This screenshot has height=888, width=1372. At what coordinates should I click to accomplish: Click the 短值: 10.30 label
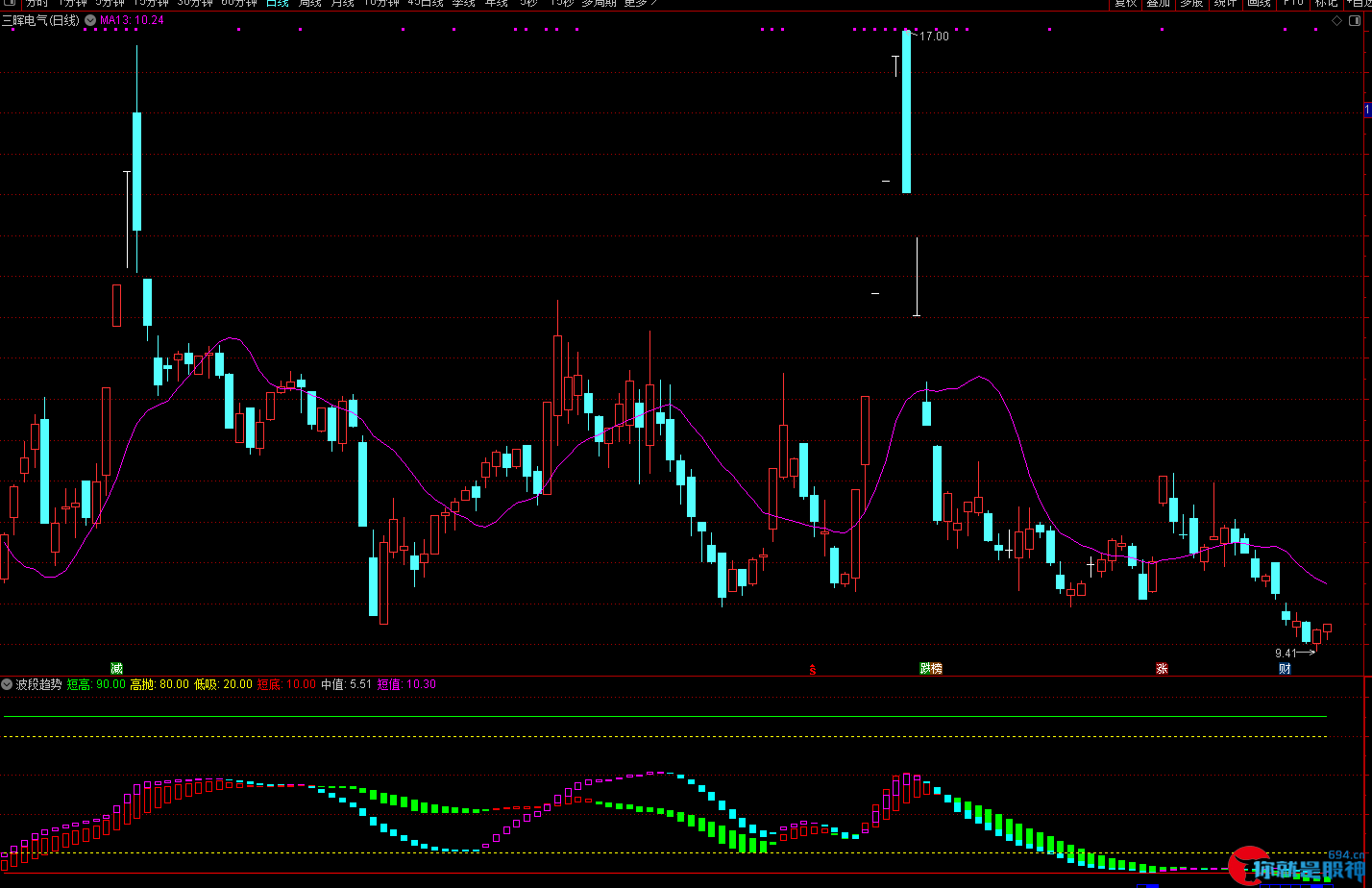pyautogui.click(x=406, y=684)
